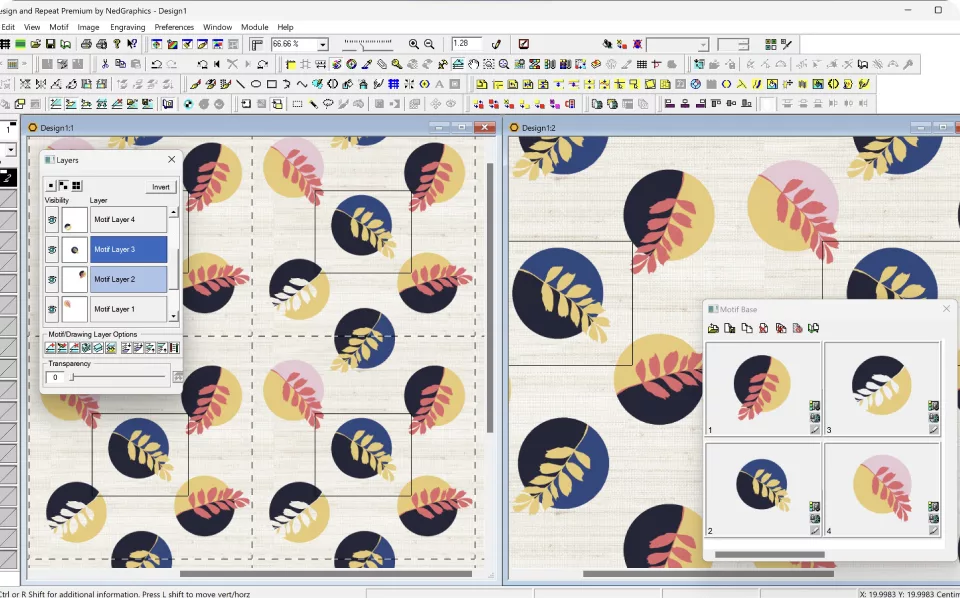Select motif thumbnail 4 in Motif Base
Viewport: 960px width, 598px height.
coord(882,490)
